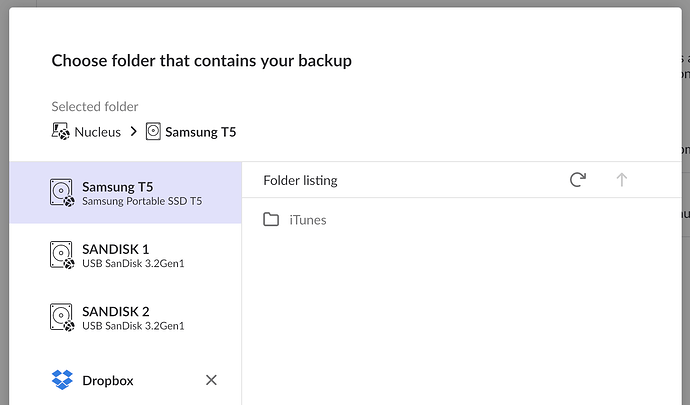
Task: Click the 'Folder listing' header text
Action: pyautogui.click(x=301, y=180)
